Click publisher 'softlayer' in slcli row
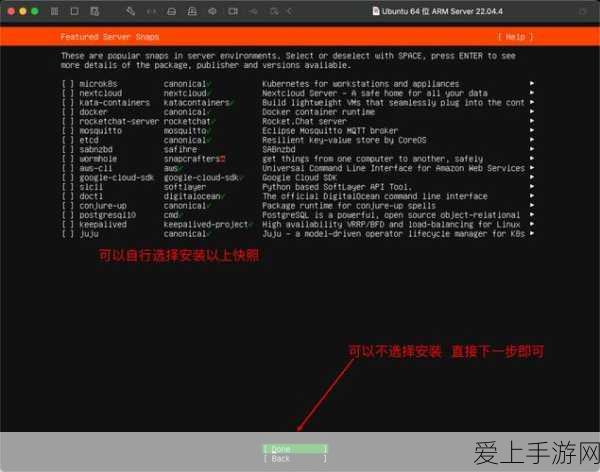Image resolution: width=600 pixels, height=472 pixels. pyautogui.click(x=184, y=187)
